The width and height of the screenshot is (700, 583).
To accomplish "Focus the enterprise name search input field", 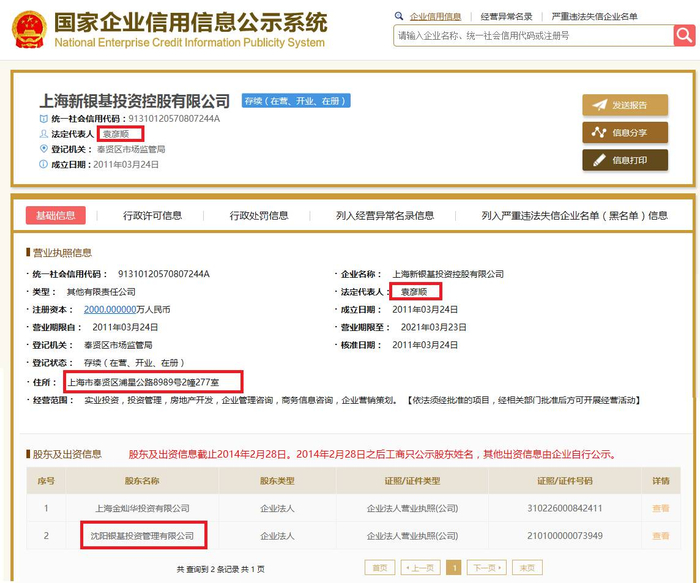I will pyautogui.click(x=533, y=36).
